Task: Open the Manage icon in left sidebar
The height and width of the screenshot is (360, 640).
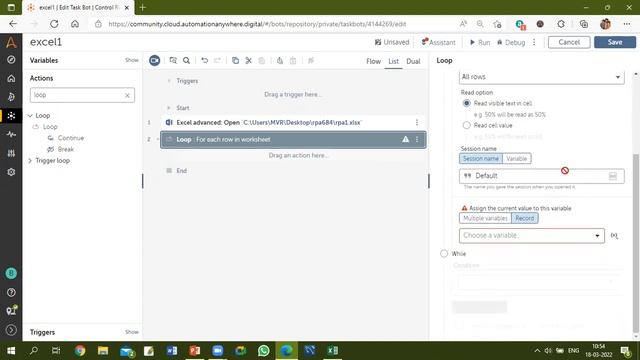Action: coord(11,153)
